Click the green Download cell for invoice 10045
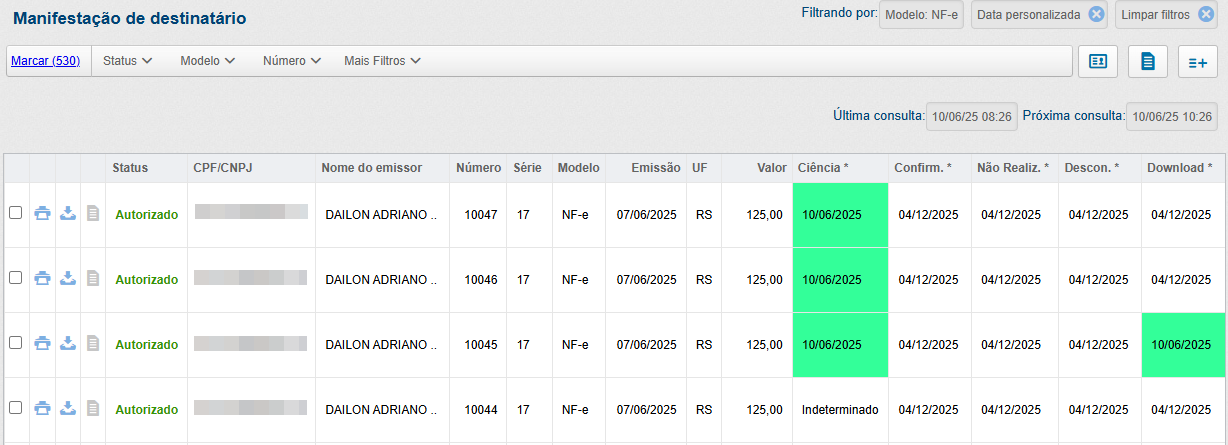1228x445 pixels. (x=1181, y=345)
